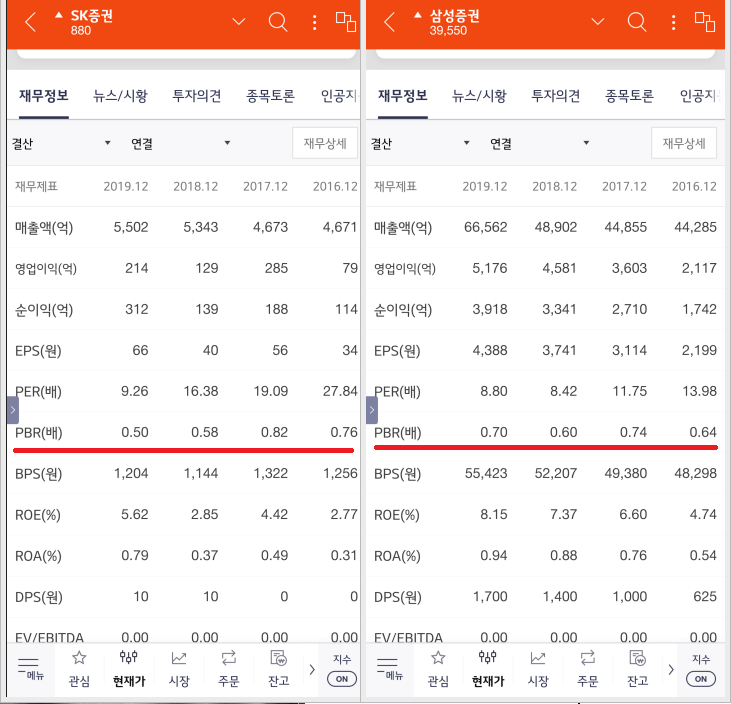The image size is (731, 704).
Task: Tap the multi-window icon on 삼성증권
Action: click(x=705, y=22)
